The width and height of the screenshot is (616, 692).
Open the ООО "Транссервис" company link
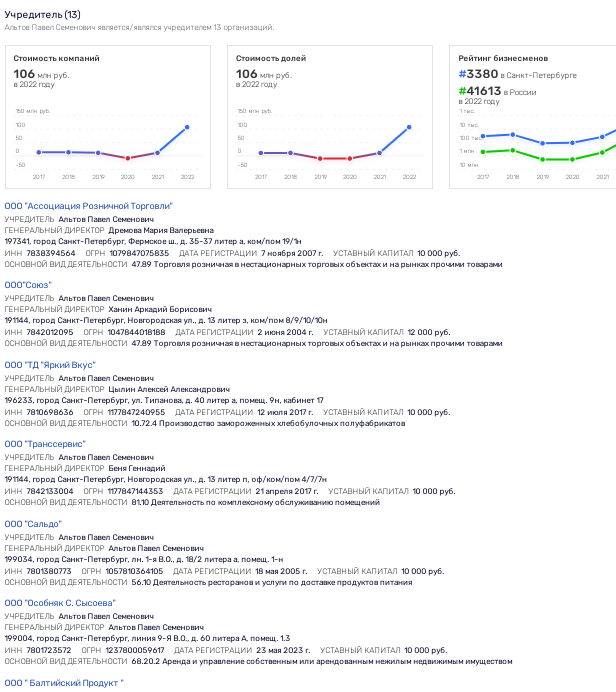tap(45, 444)
